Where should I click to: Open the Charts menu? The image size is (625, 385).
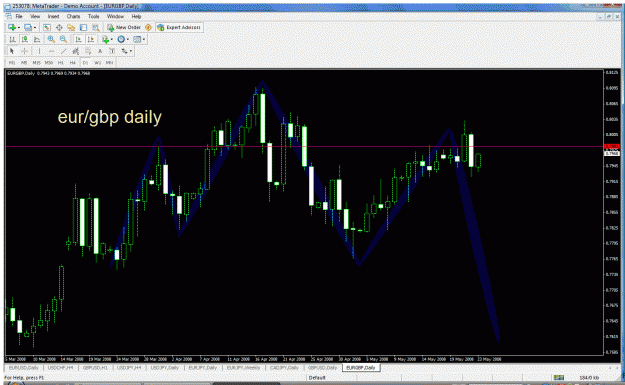pos(73,16)
